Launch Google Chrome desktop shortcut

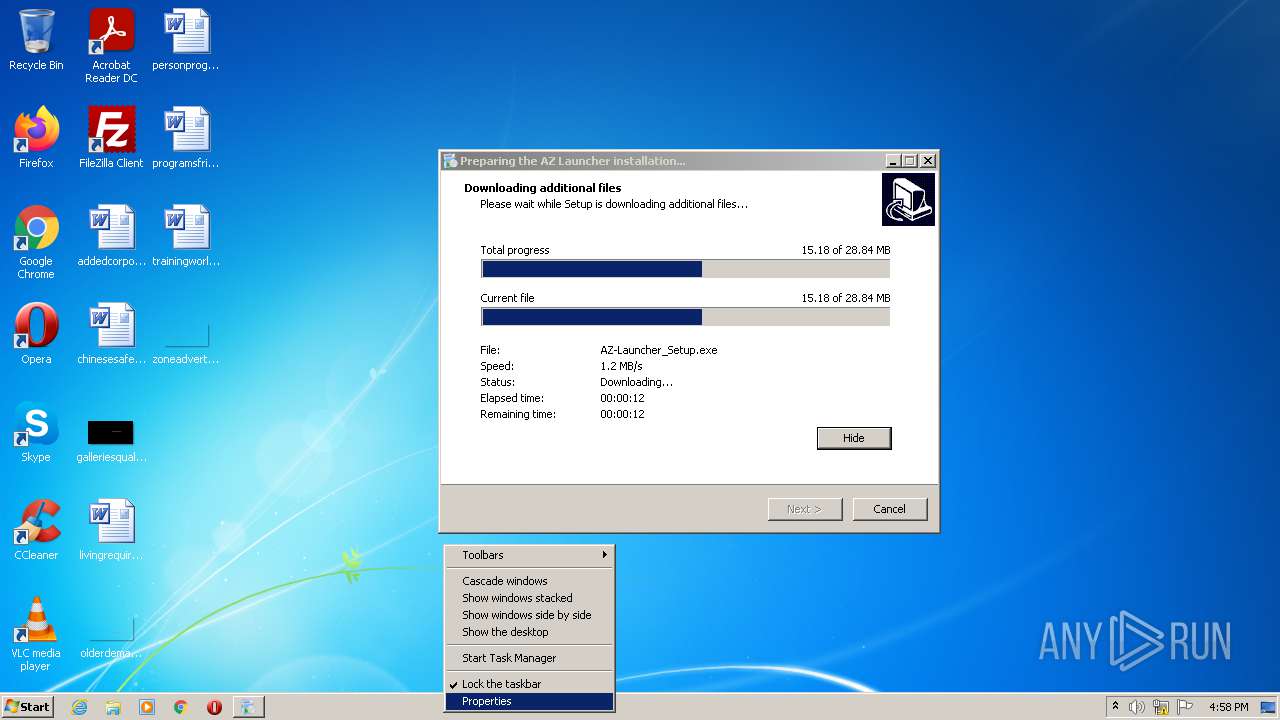coord(36,242)
